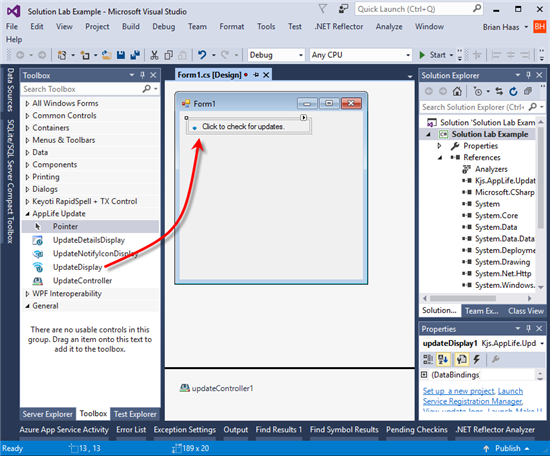Image resolution: width=550 pixels, height=456 pixels.
Task: Click Publish in status bar
Action: point(507,448)
